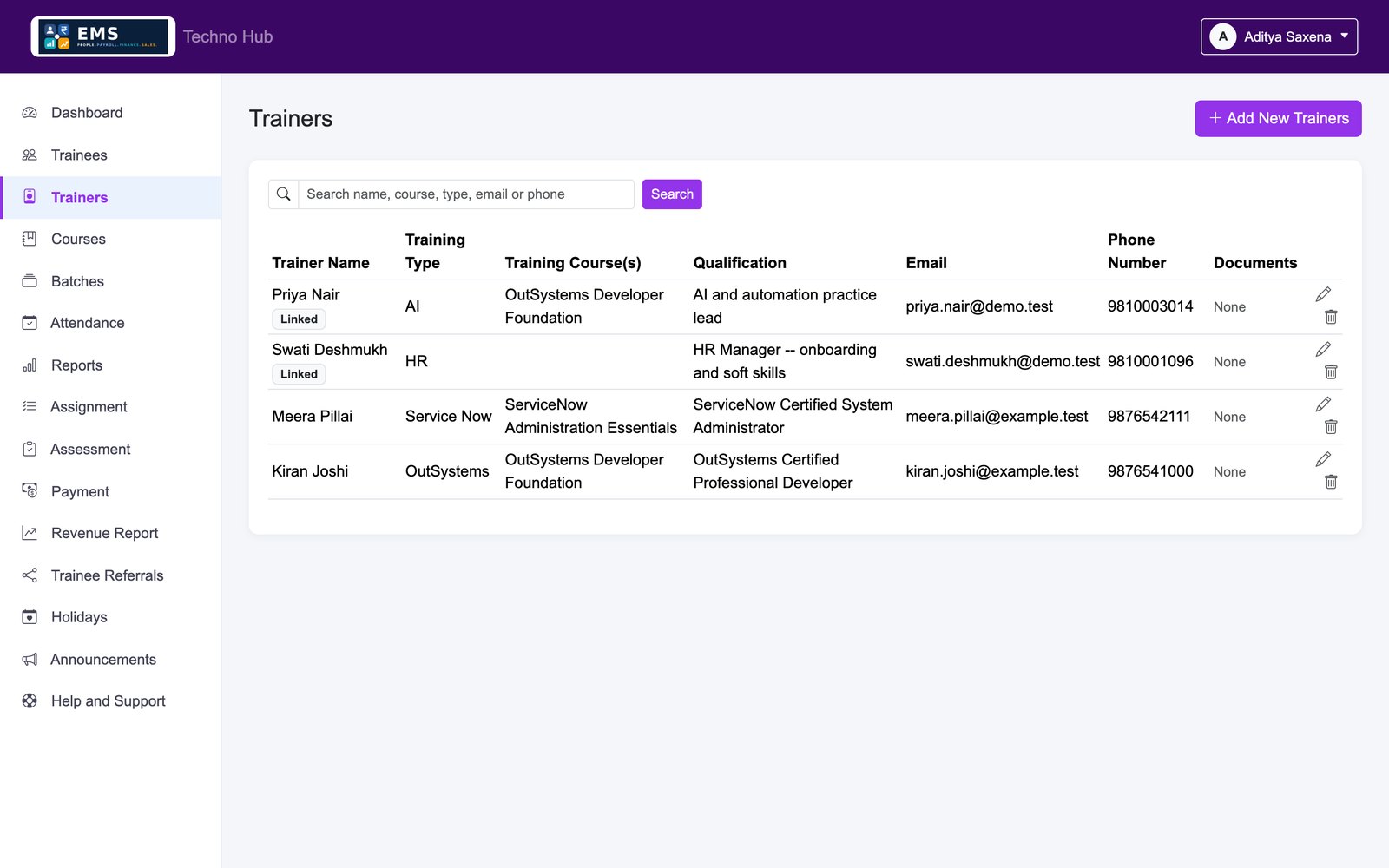Open Attendance from the sidebar
Viewport: 1389px width, 868px height.
click(110, 323)
